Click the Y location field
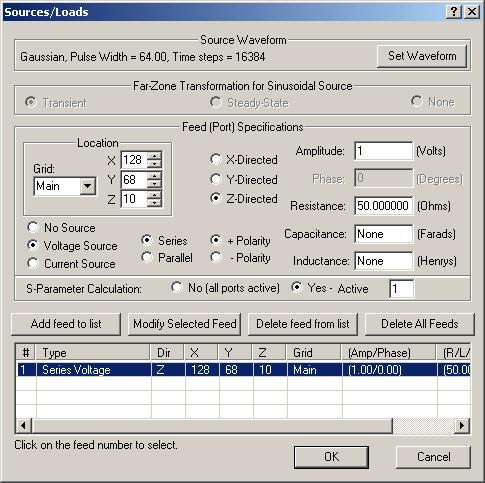Image resolution: width=485 pixels, height=483 pixels. click(x=133, y=180)
